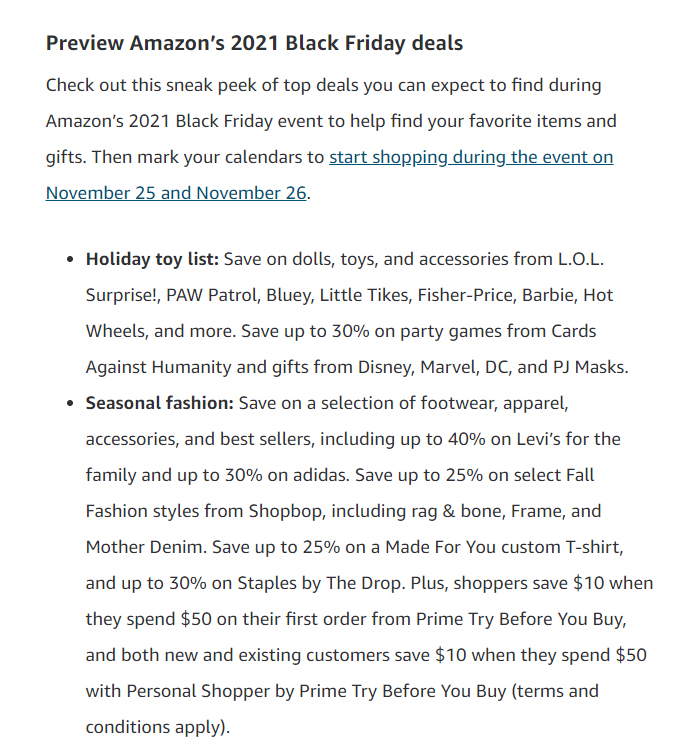Click "PJ Masks" at toy paragraph end

[x=588, y=367]
